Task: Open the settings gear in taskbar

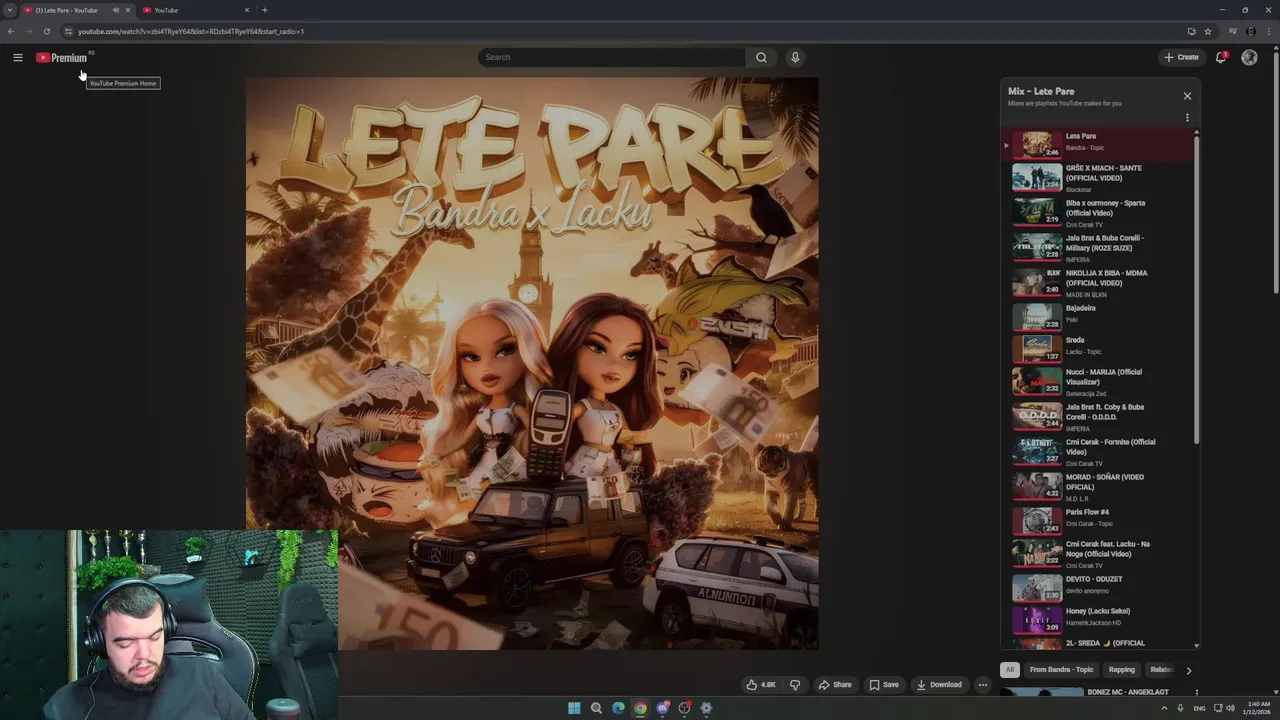Action: [x=706, y=708]
